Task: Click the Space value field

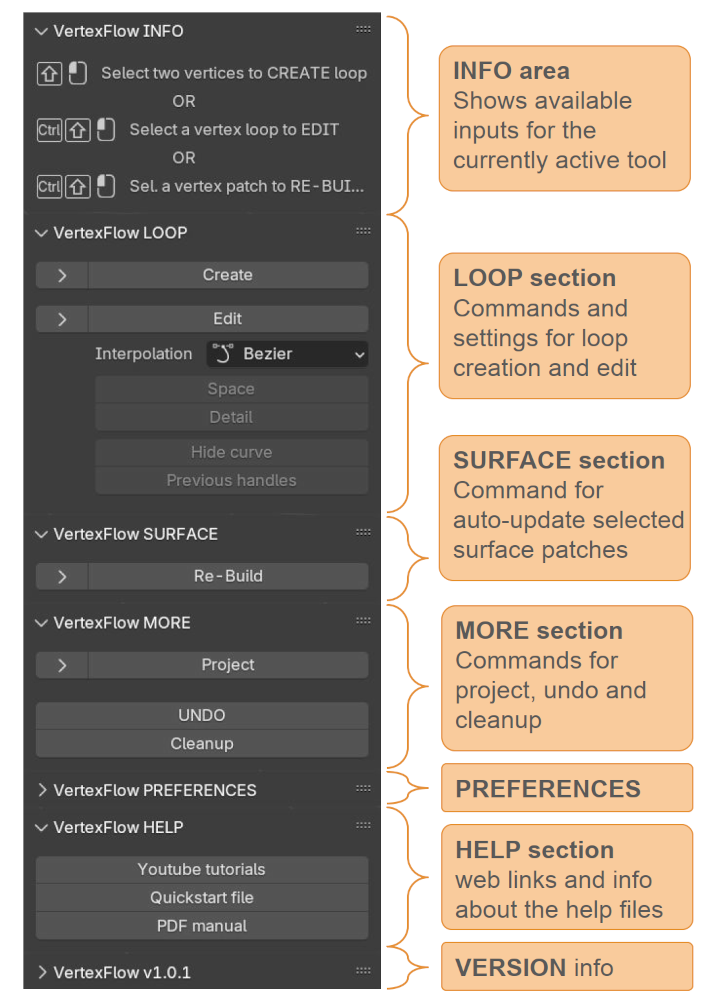Action: pos(231,389)
